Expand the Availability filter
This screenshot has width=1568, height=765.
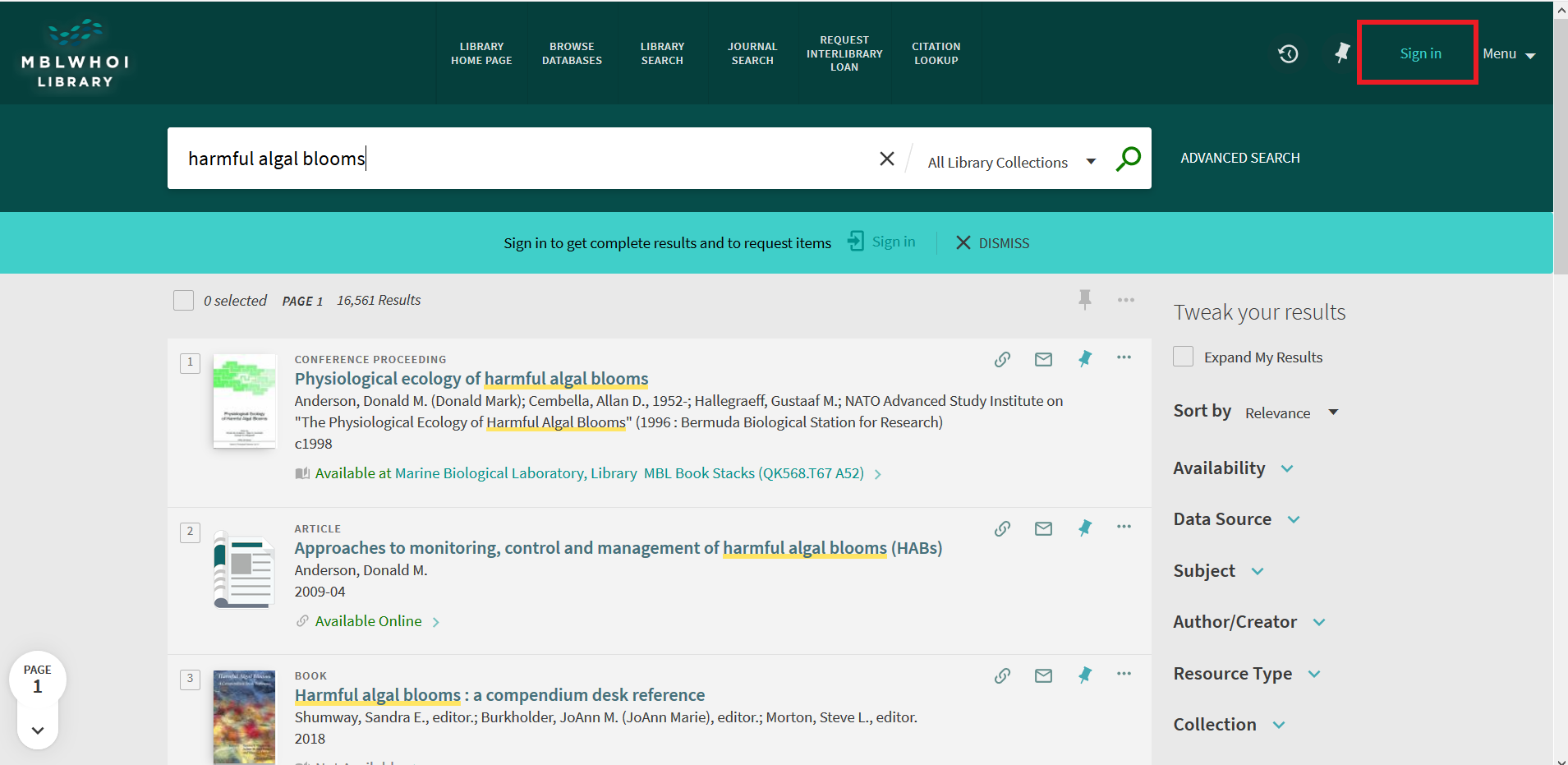click(1233, 468)
